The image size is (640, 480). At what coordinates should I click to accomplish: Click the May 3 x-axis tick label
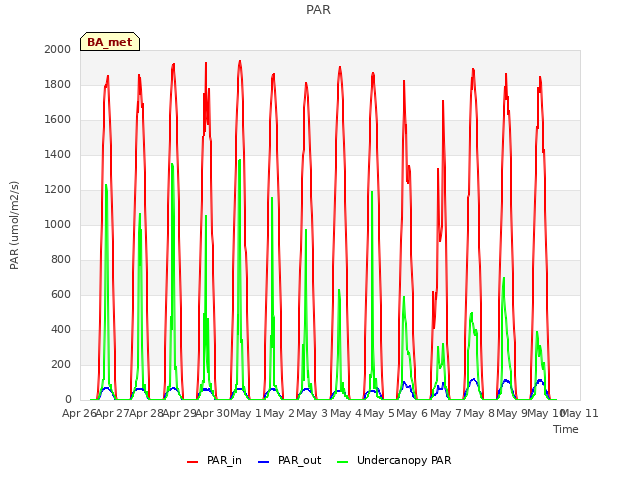click(x=313, y=413)
